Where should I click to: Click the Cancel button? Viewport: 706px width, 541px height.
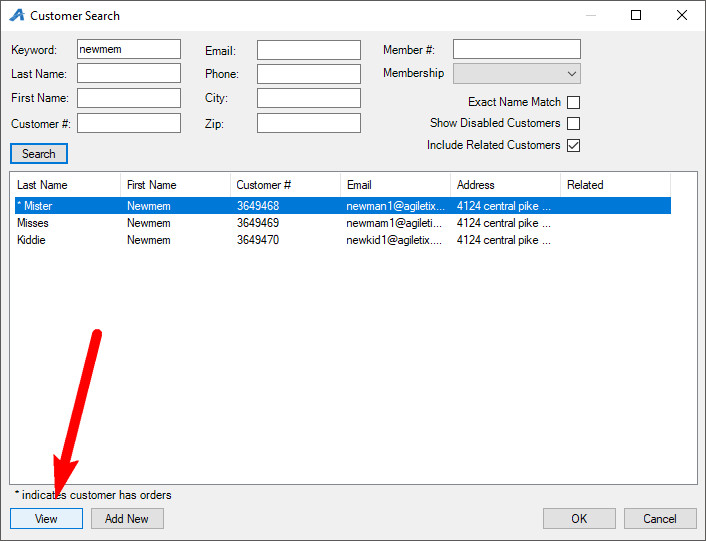click(660, 518)
